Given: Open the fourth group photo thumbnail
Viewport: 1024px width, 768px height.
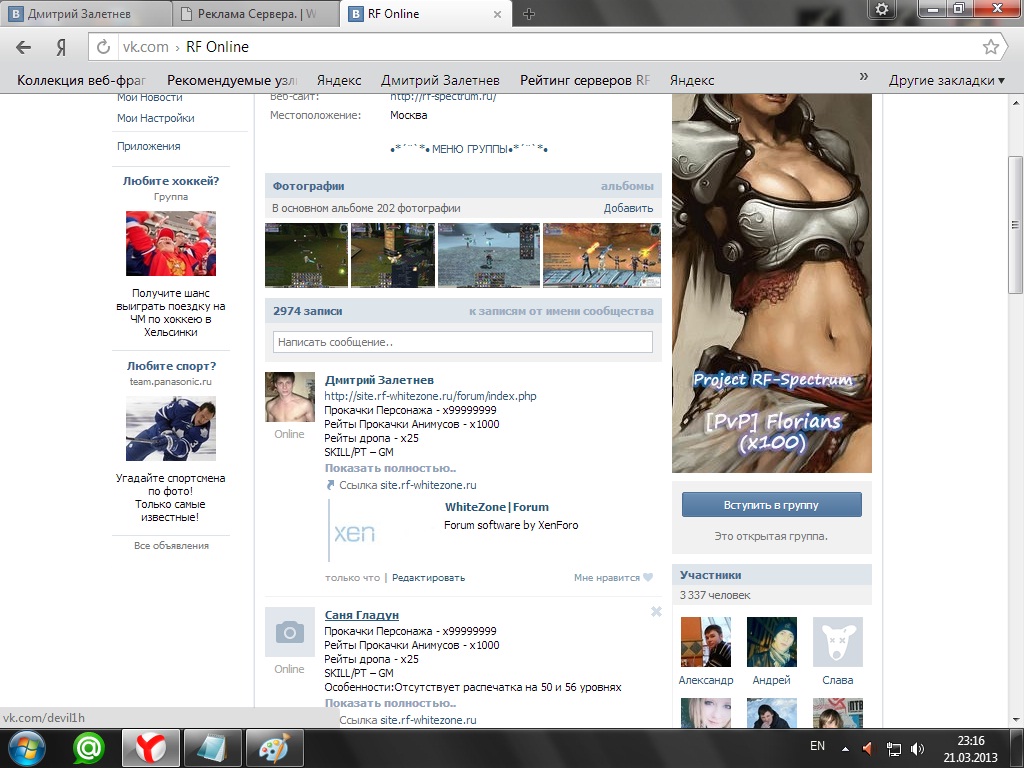Looking at the screenshot, I should (x=601, y=255).
